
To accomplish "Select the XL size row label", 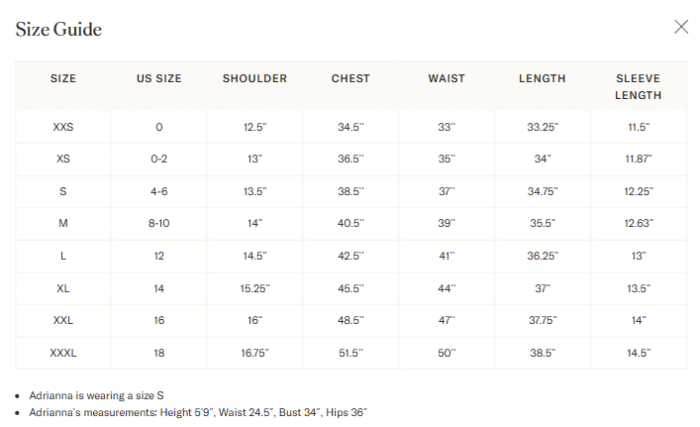I will click(63, 289).
